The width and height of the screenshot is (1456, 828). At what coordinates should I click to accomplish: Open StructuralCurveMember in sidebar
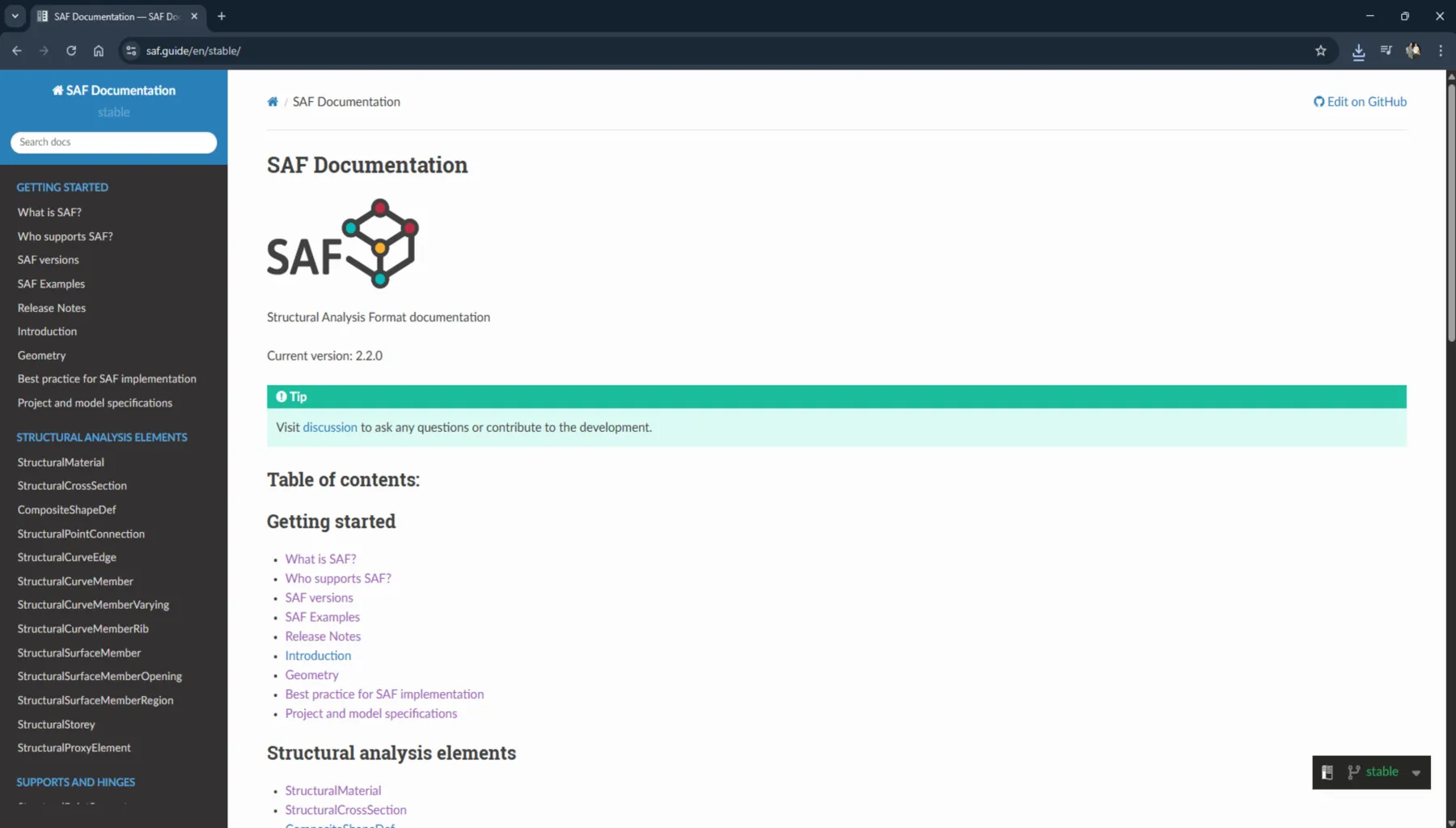[x=75, y=581]
